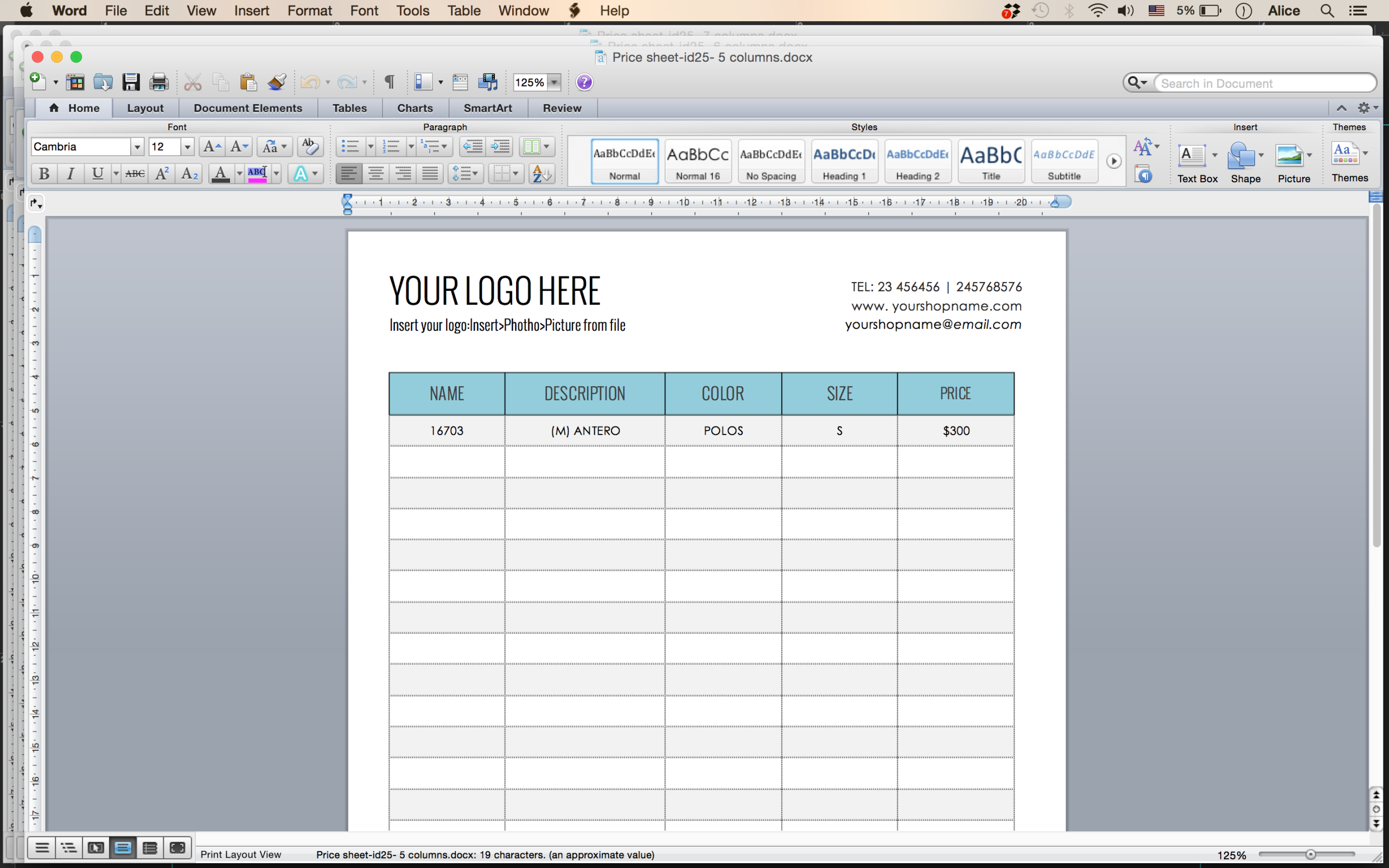1389x868 pixels.
Task: Toggle Show paragraph marks pilcrow
Action: [389, 82]
